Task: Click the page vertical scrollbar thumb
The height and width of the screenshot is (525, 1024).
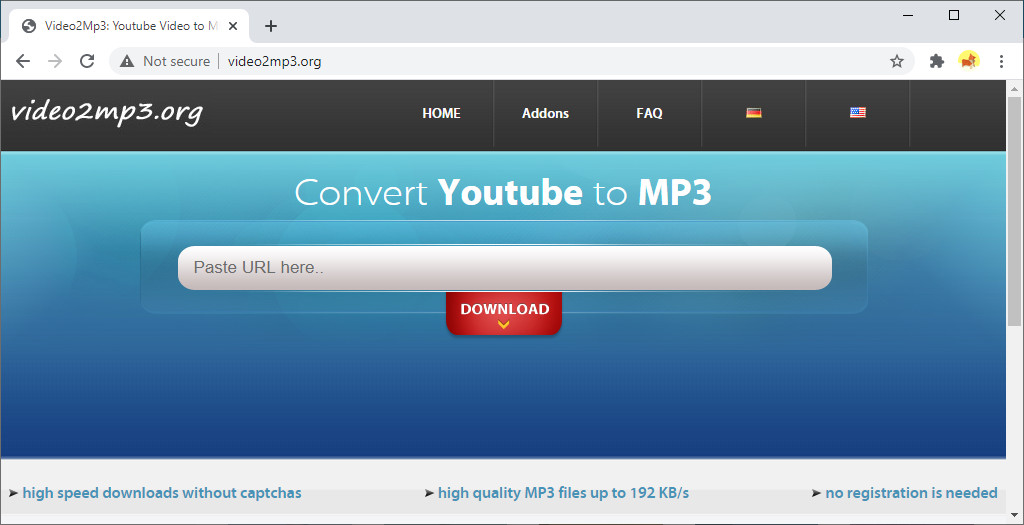Action: [x=1014, y=210]
